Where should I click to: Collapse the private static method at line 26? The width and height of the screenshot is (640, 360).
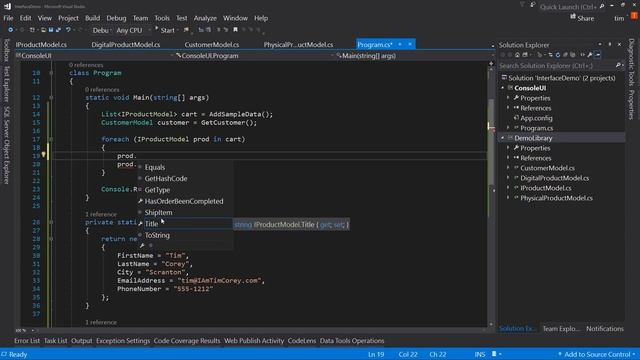pyautogui.click(x=51, y=222)
